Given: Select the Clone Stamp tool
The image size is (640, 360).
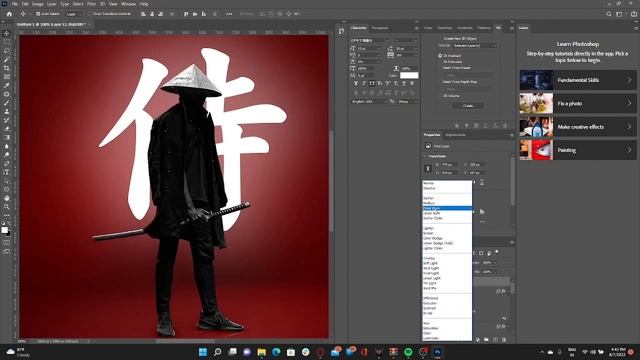Looking at the screenshot, I should [7, 111].
